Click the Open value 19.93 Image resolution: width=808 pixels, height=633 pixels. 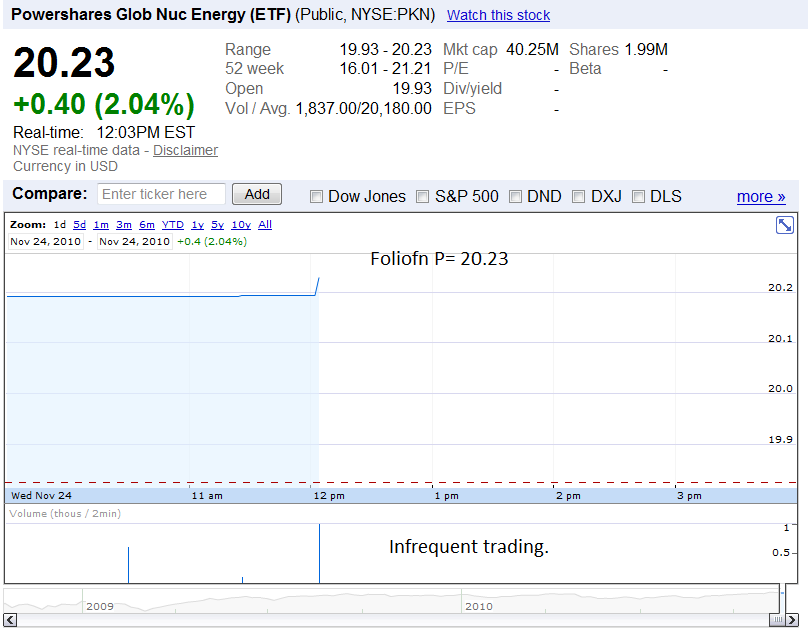pyautogui.click(x=412, y=89)
